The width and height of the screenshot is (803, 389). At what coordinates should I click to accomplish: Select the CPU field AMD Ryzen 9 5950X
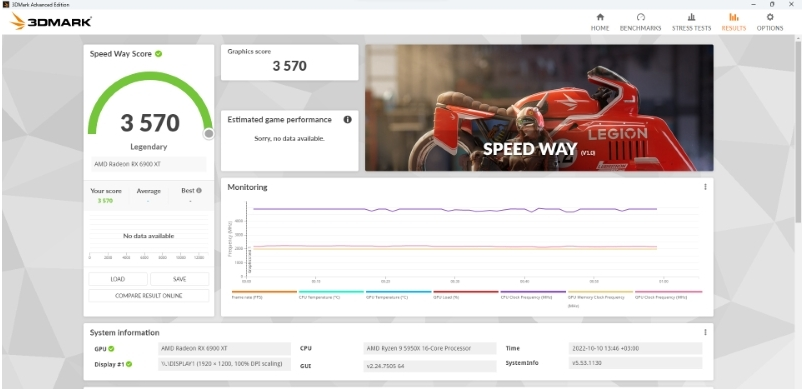(x=430, y=349)
